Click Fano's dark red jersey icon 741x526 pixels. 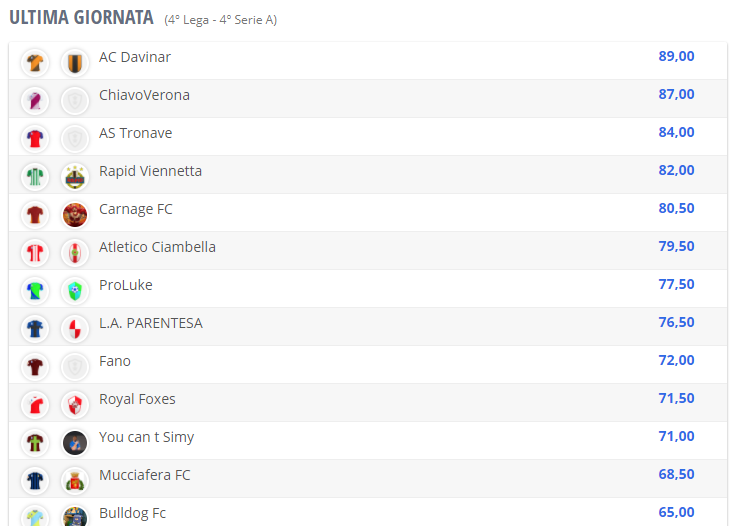point(35,367)
